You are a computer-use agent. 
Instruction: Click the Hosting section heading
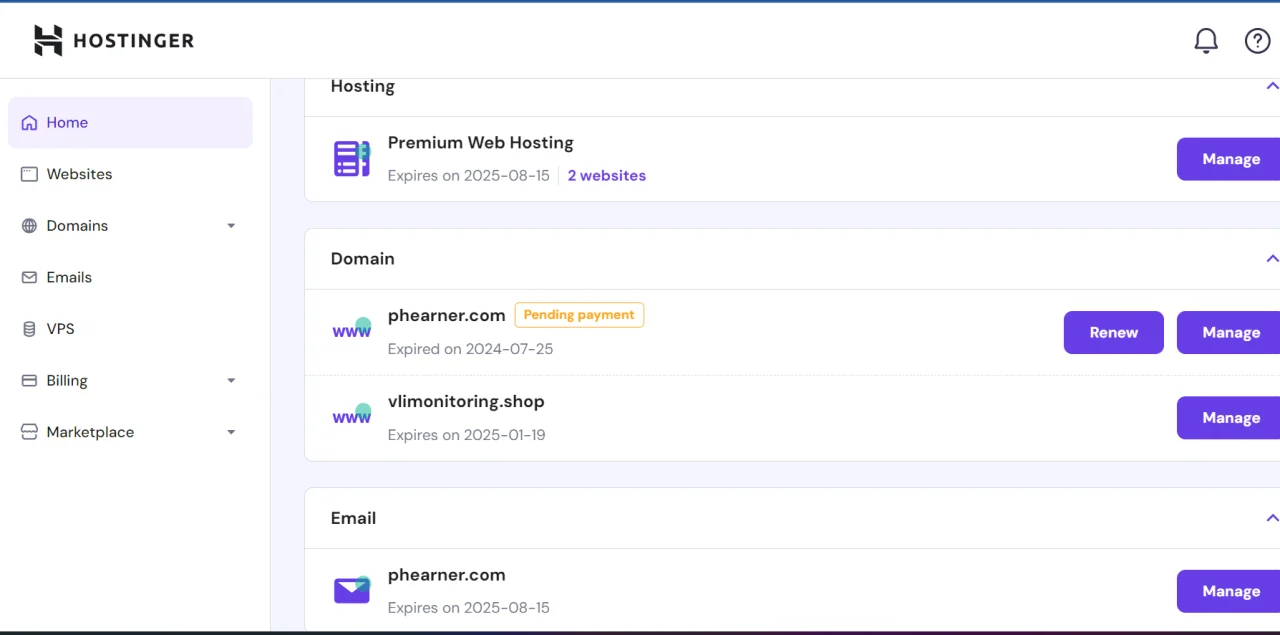click(x=363, y=86)
